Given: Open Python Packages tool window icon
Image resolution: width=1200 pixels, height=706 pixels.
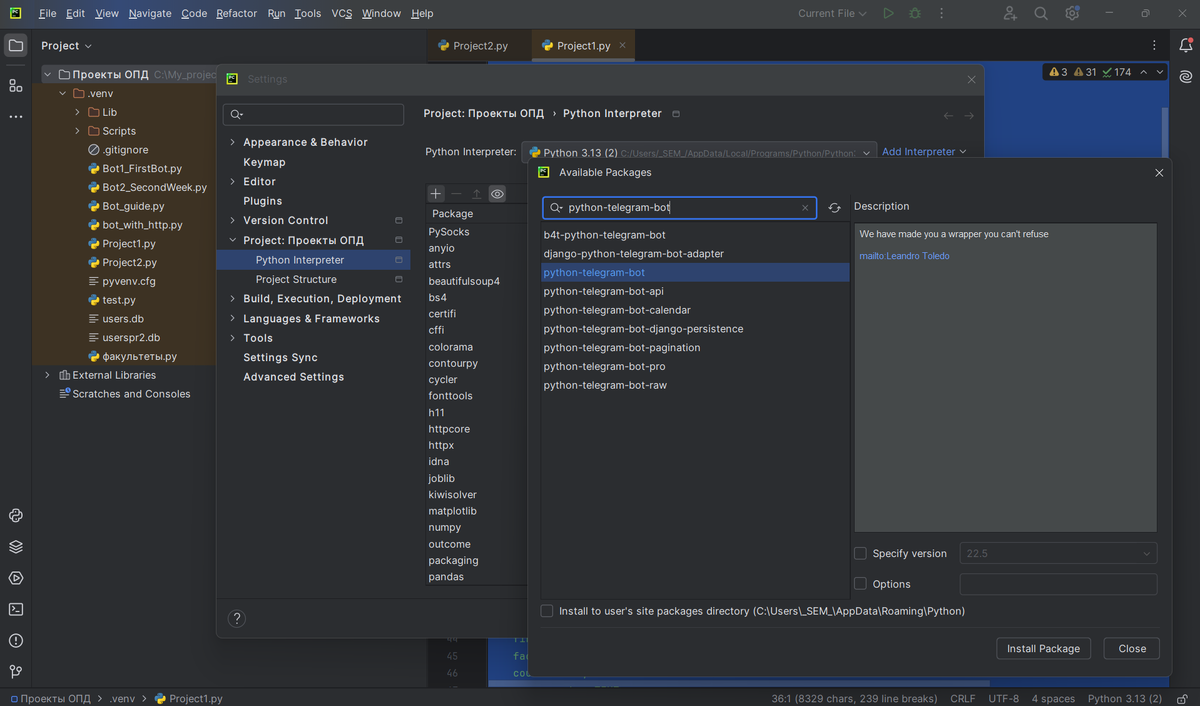Looking at the screenshot, I should 15,516.
